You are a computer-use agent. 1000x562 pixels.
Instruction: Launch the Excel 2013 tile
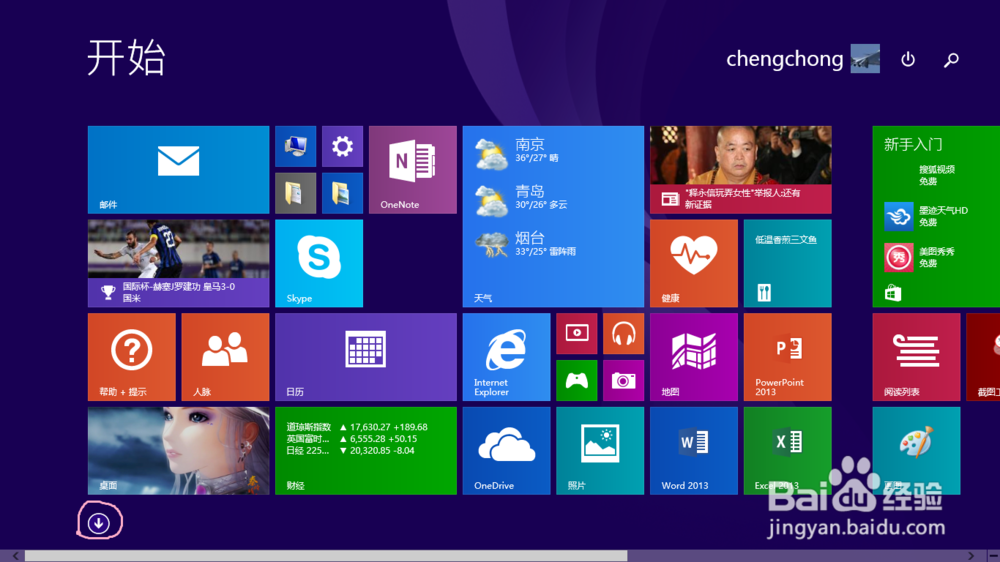[788, 451]
